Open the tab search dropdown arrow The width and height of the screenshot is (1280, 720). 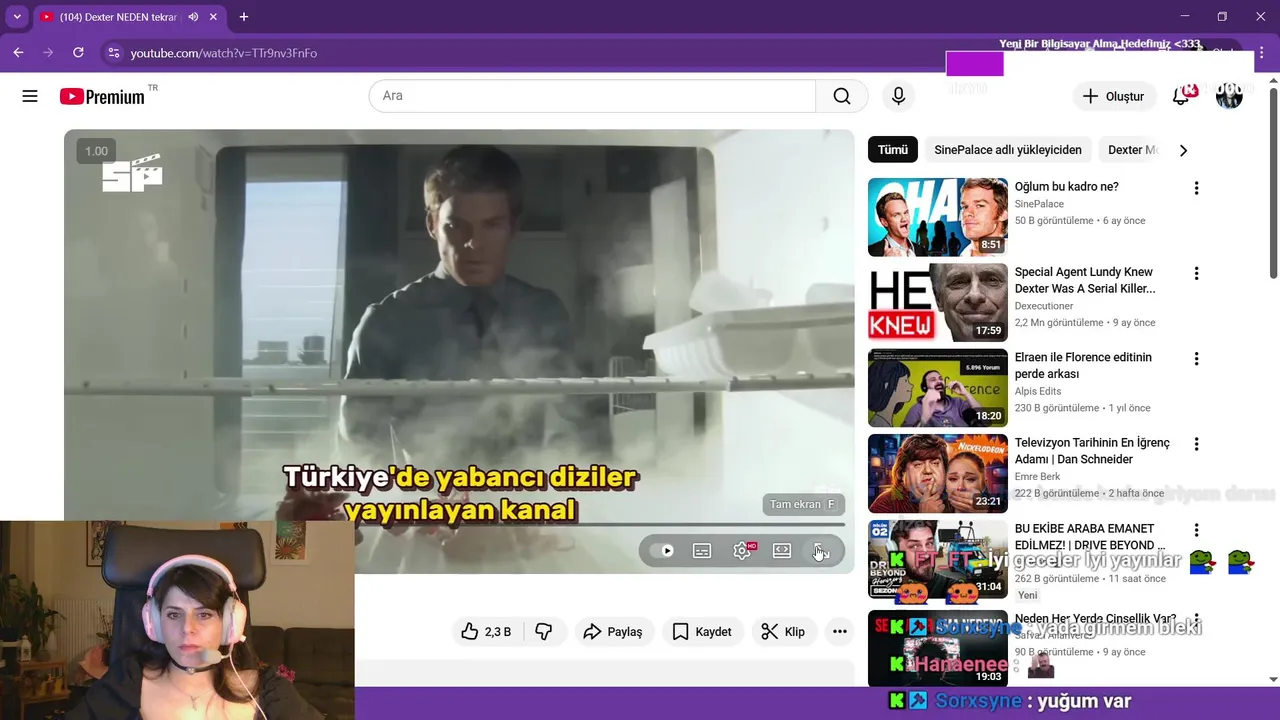pyautogui.click(x=17, y=17)
